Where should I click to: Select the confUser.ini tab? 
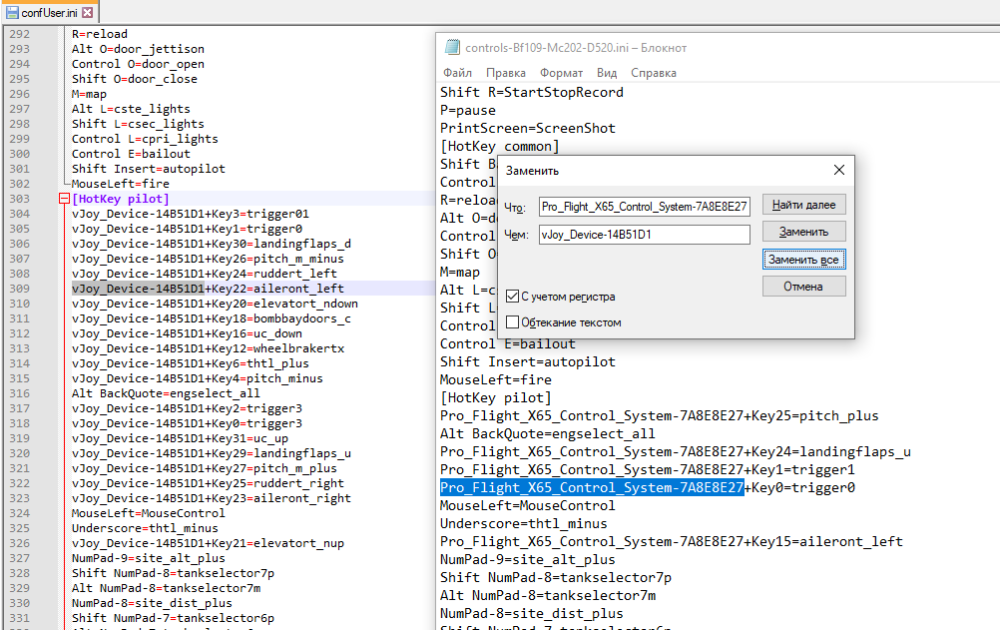tap(49, 12)
